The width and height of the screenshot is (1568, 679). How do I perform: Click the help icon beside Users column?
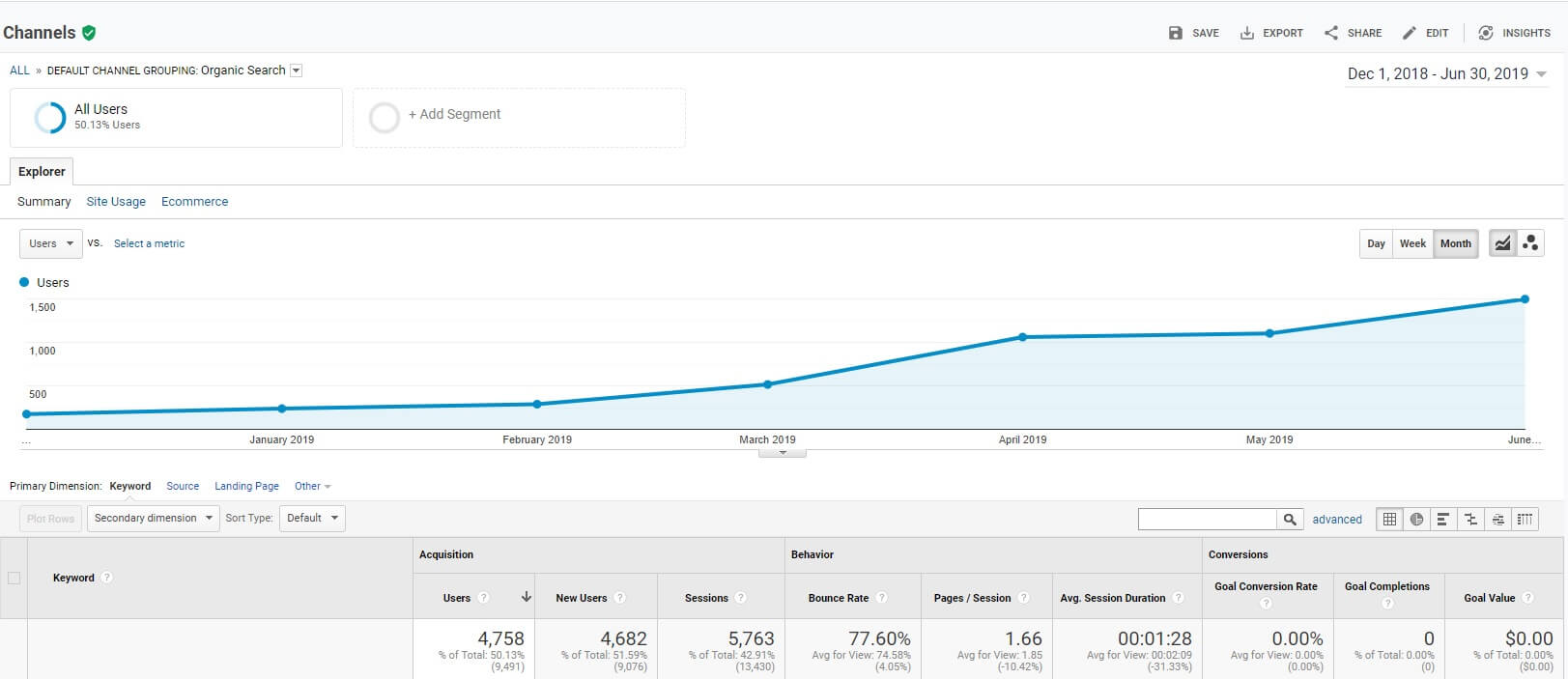click(484, 598)
